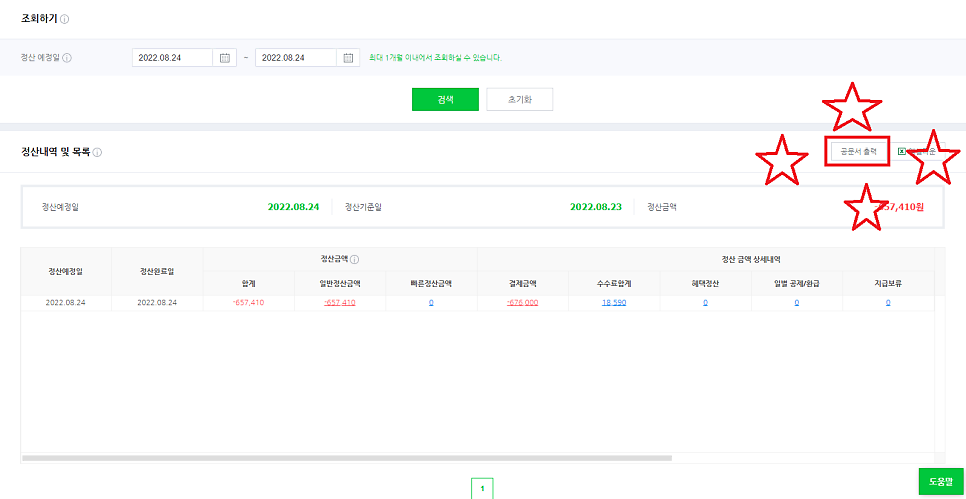This screenshot has width=966, height=499.
Task: Click the 일반정산금액 column header
Action: click(340, 284)
